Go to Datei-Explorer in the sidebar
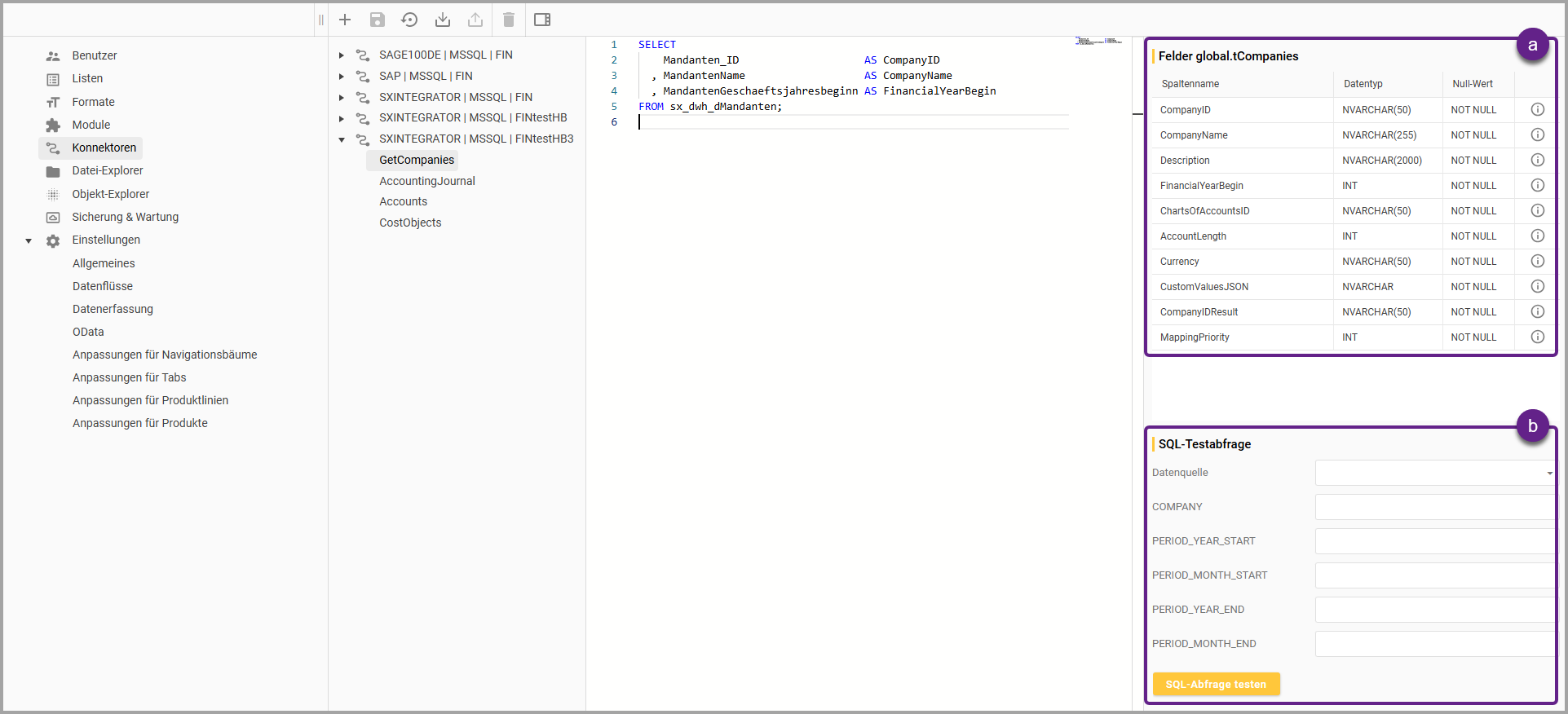1568x714 pixels. tap(107, 170)
